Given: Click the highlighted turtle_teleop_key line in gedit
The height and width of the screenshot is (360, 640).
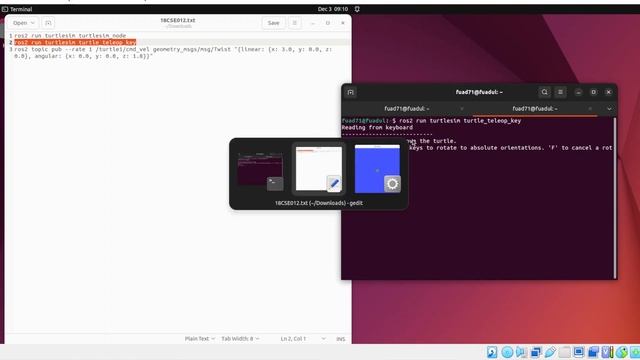Looking at the screenshot, I should 75,42.
